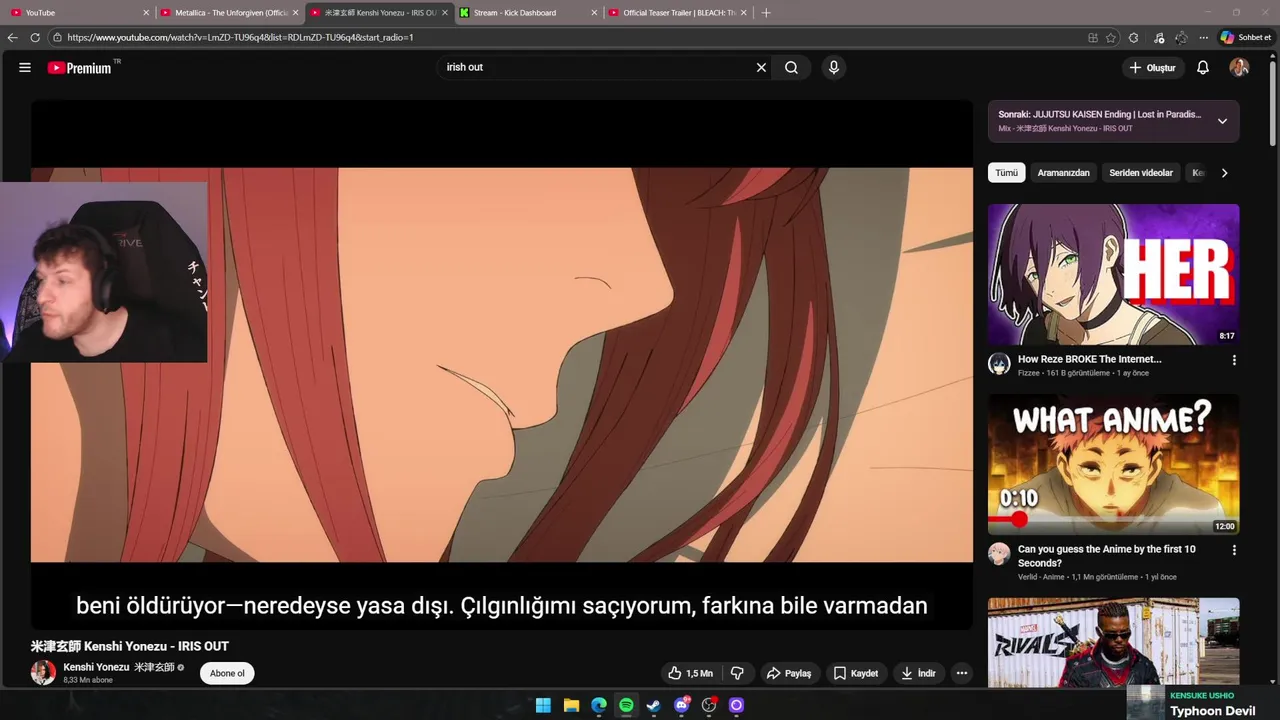Image resolution: width=1280 pixels, height=720 pixels.
Task: Open options for How Reze BROKE video
Action: pyautogui.click(x=1233, y=360)
